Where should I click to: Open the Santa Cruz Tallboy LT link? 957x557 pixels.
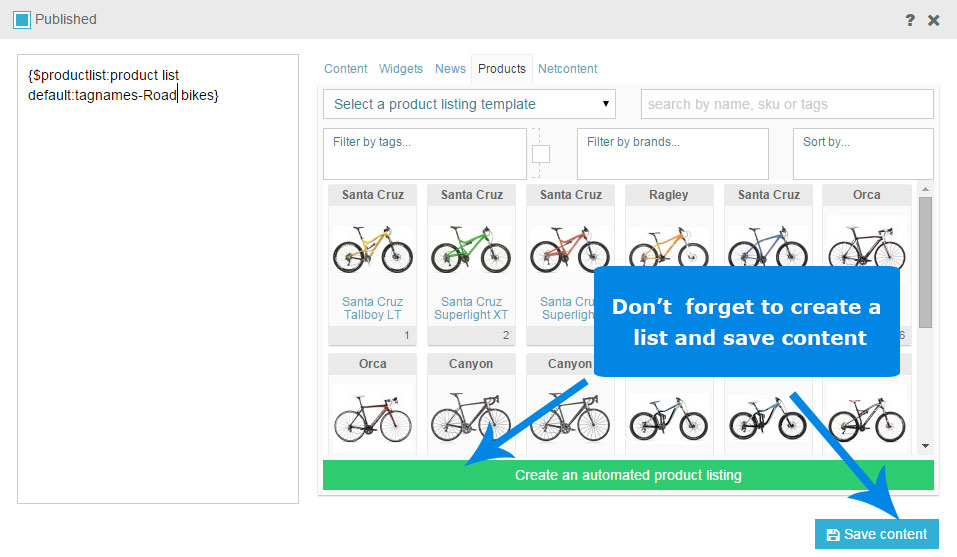point(373,308)
